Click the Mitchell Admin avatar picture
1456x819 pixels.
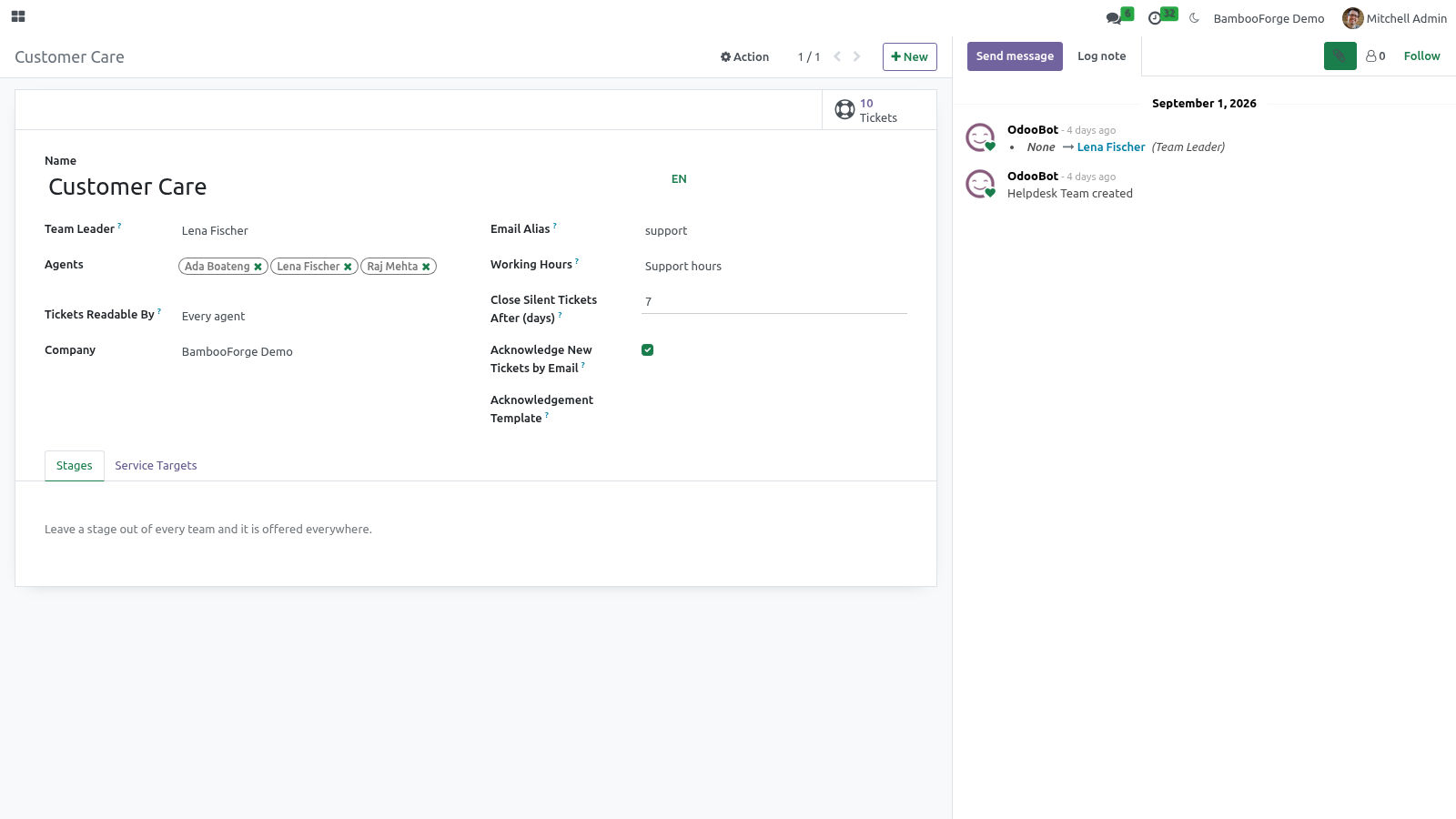click(1352, 18)
